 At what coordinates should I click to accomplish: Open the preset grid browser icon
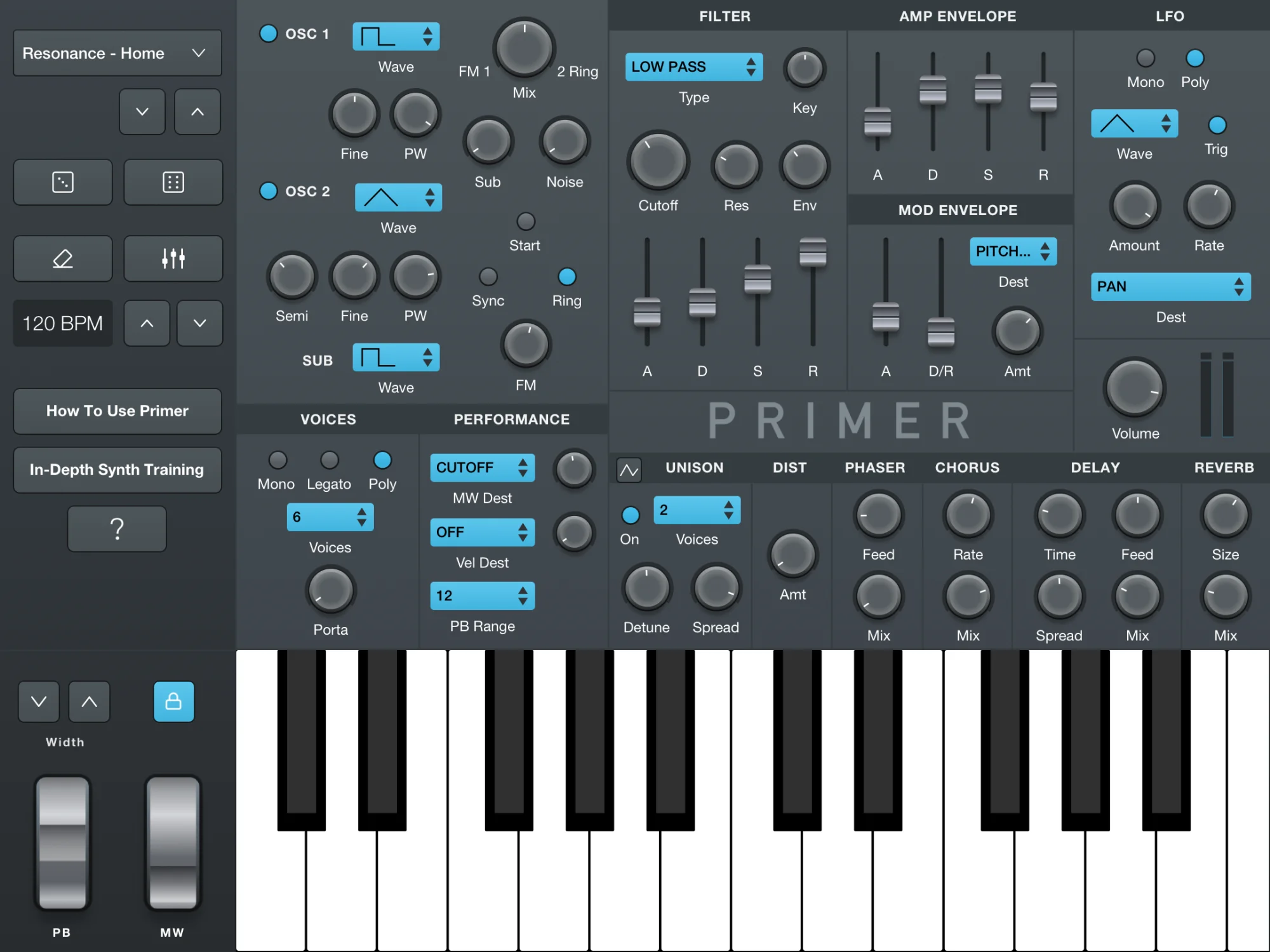coord(173,182)
